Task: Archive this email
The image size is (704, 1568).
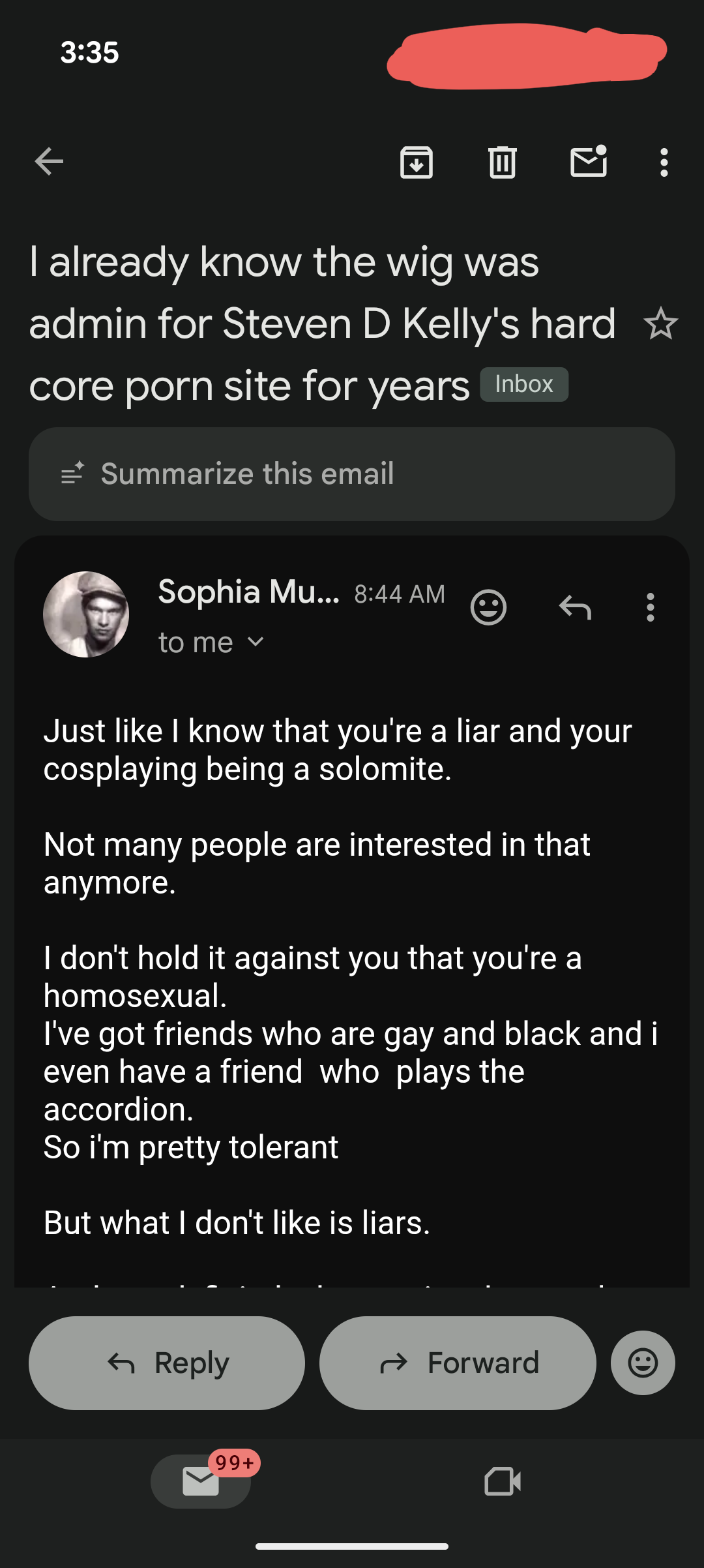Action: coord(417,162)
